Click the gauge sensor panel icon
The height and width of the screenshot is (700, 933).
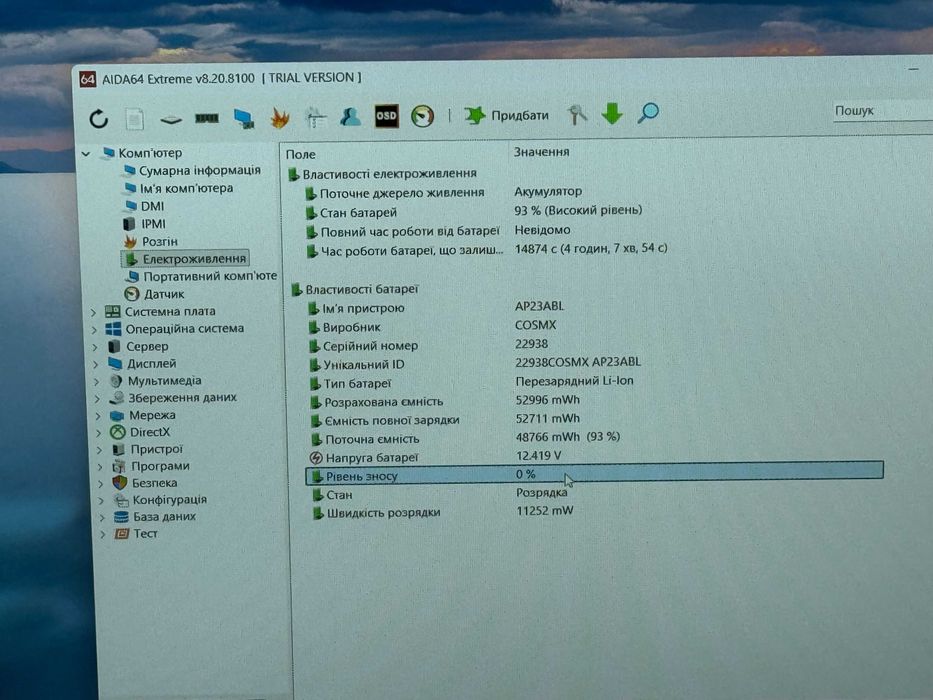pos(422,115)
